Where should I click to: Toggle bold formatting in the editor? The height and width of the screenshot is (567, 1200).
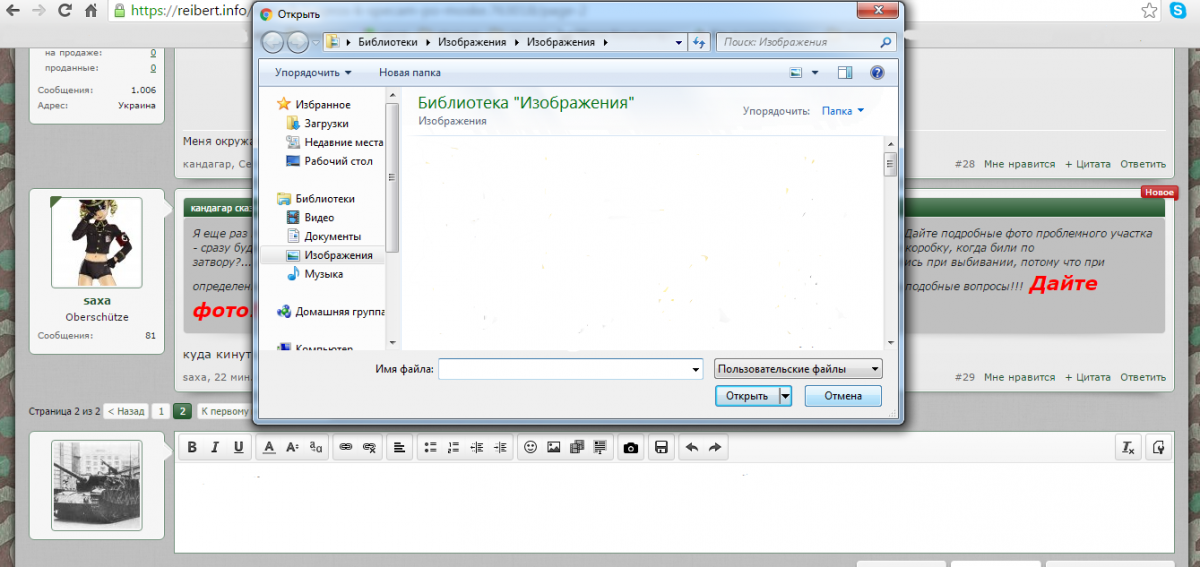(x=192, y=448)
